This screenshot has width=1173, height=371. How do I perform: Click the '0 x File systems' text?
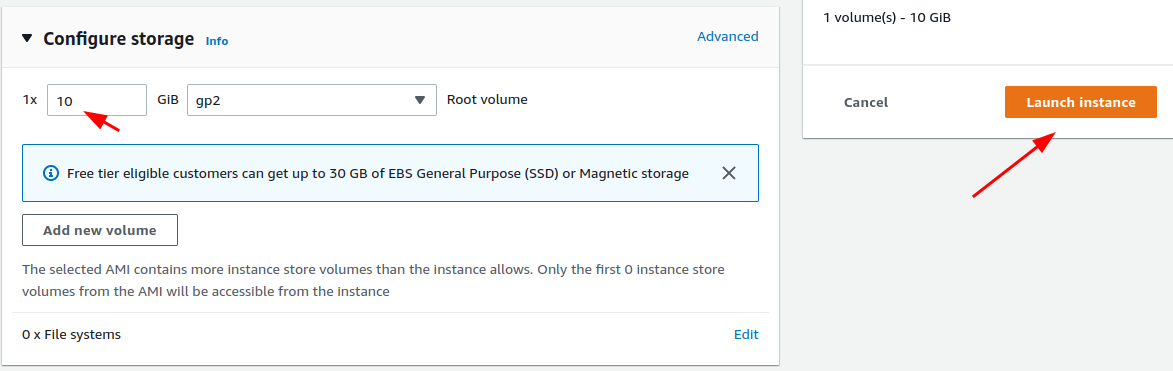click(72, 334)
